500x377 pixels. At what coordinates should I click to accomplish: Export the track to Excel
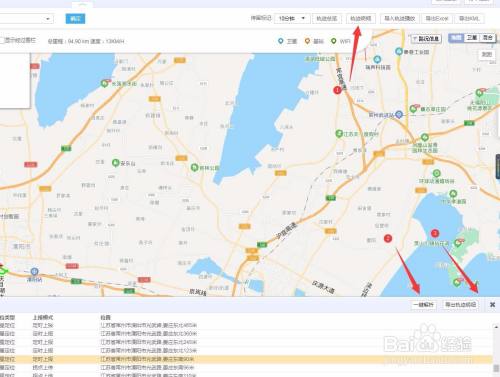[x=437, y=18]
